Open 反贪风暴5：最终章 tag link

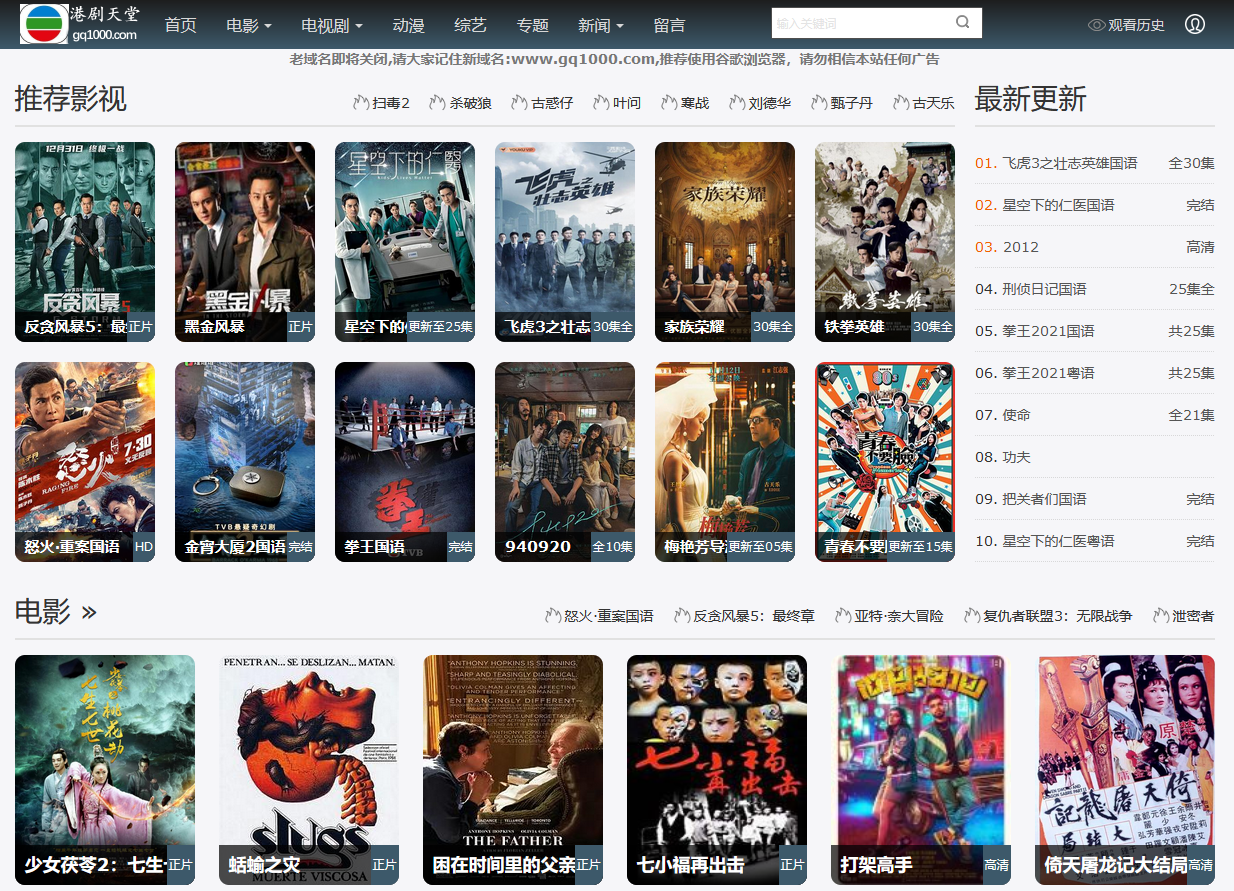(754, 616)
